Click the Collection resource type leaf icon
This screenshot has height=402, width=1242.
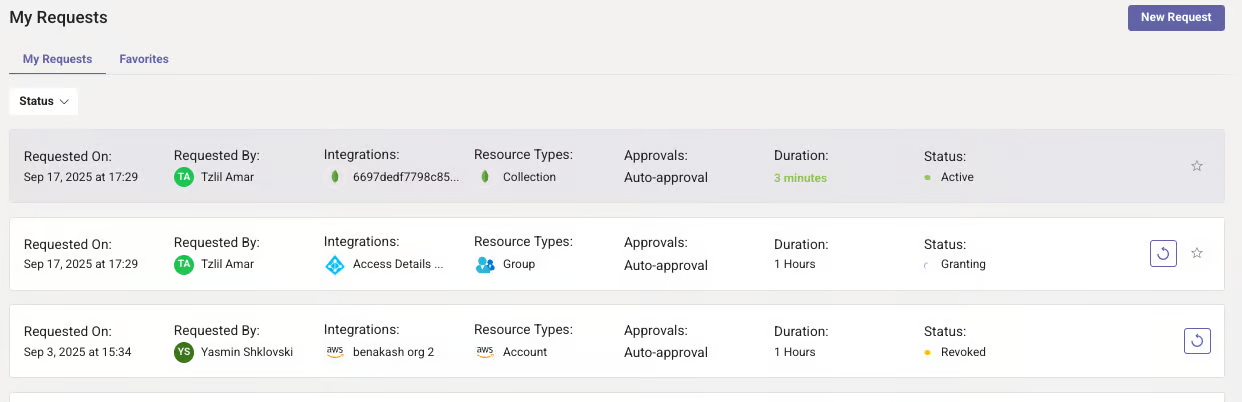coord(484,177)
